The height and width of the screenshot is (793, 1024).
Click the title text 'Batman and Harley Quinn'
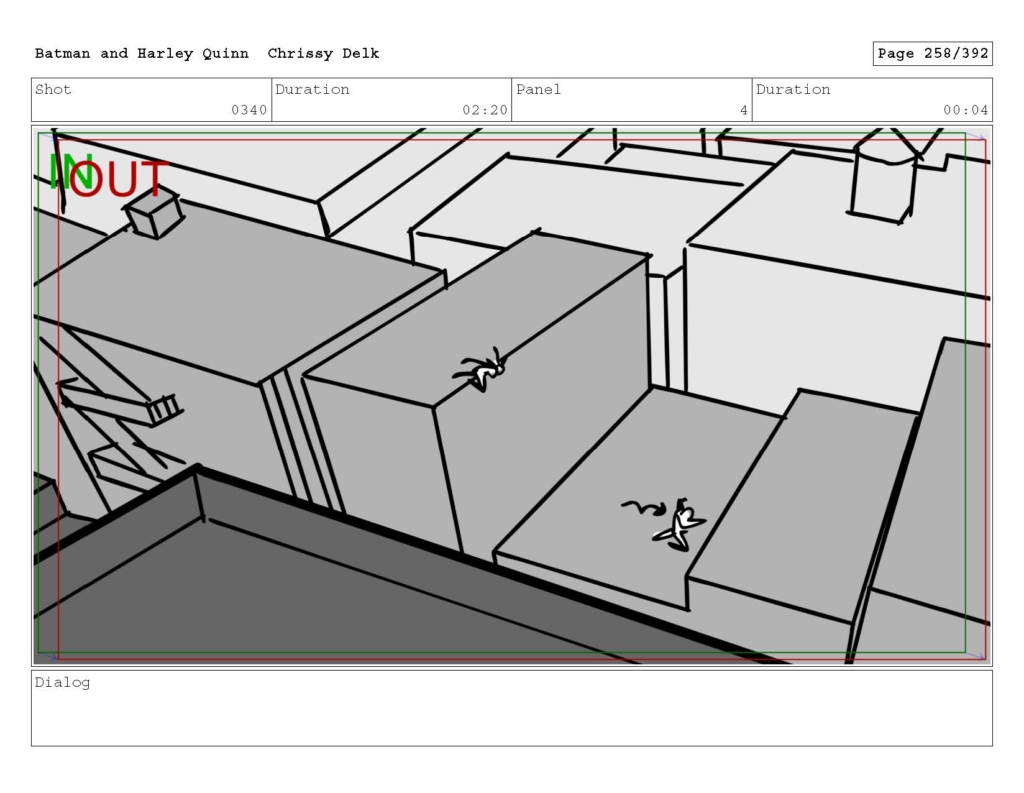142,54
